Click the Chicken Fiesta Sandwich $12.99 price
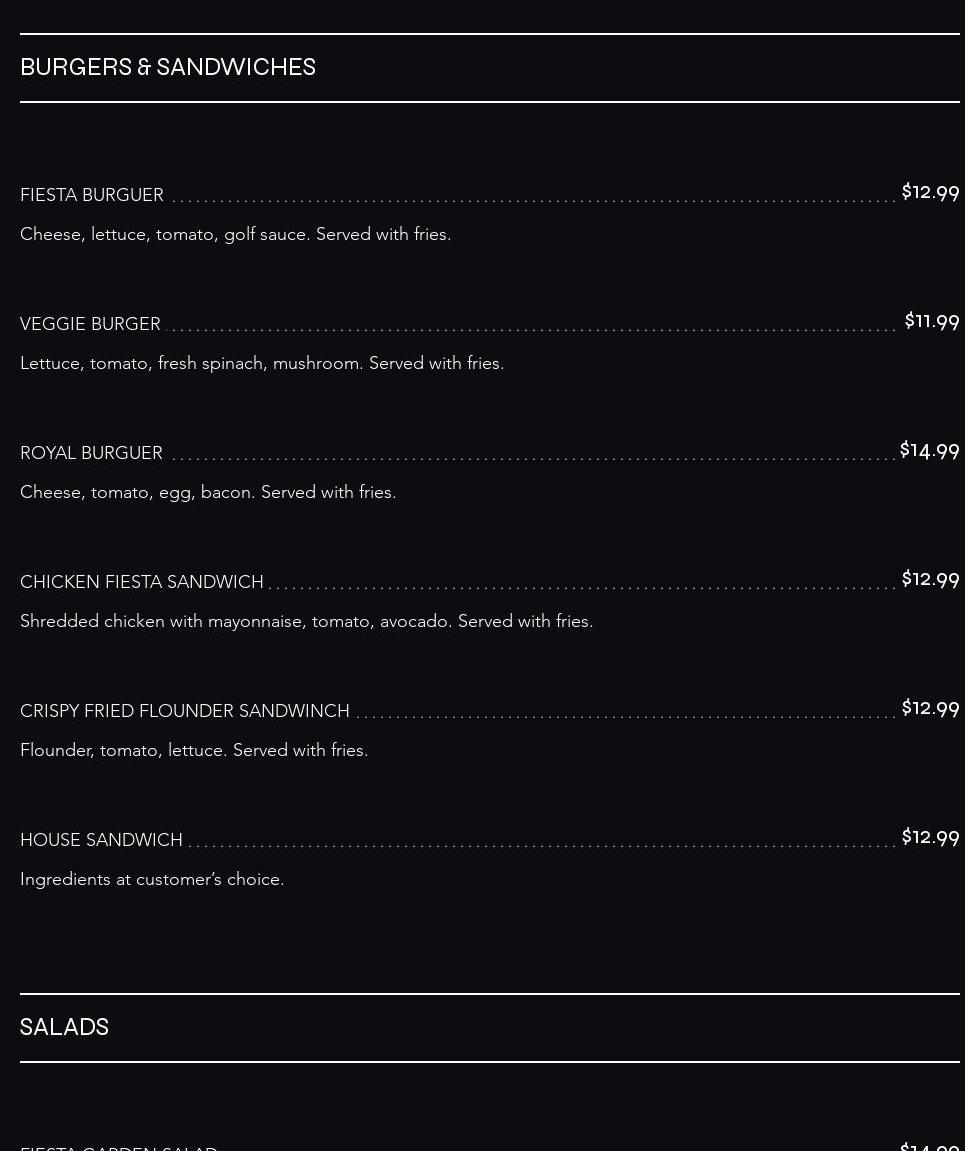The width and height of the screenshot is (965, 1151). tap(930, 579)
